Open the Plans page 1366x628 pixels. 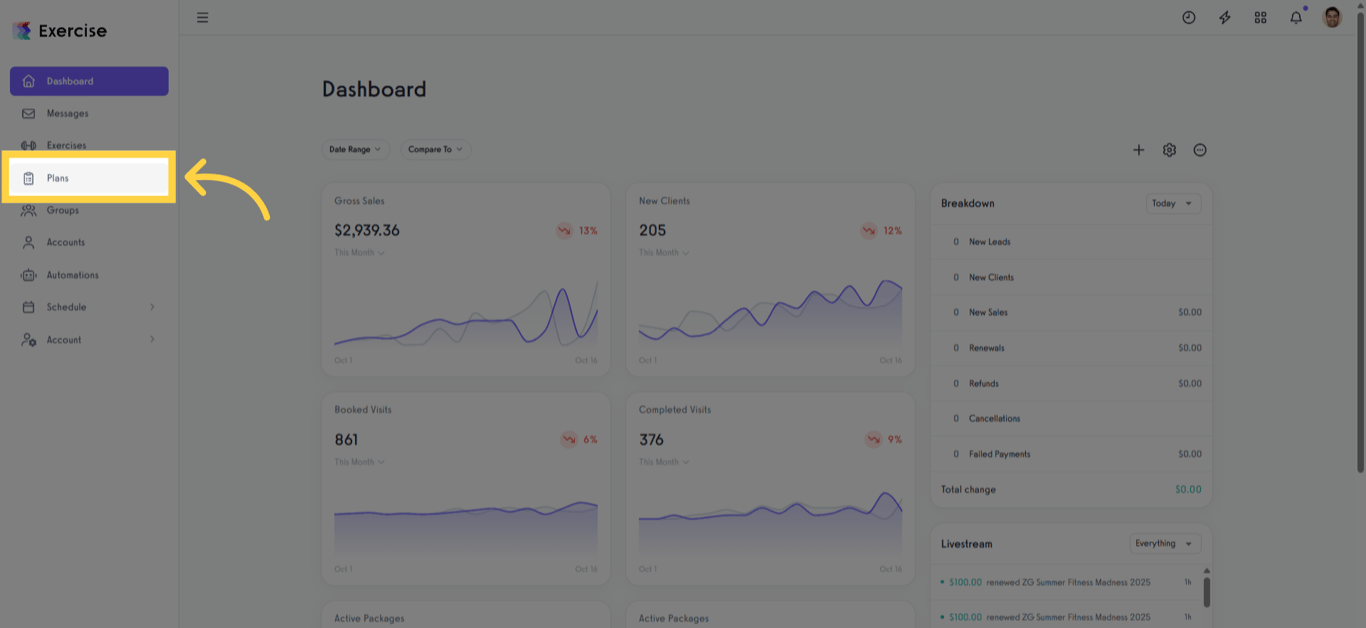pyautogui.click(x=58, y=177)
